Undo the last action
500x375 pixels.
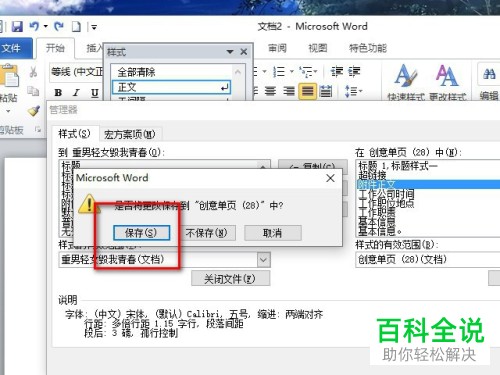click(34, 26)
